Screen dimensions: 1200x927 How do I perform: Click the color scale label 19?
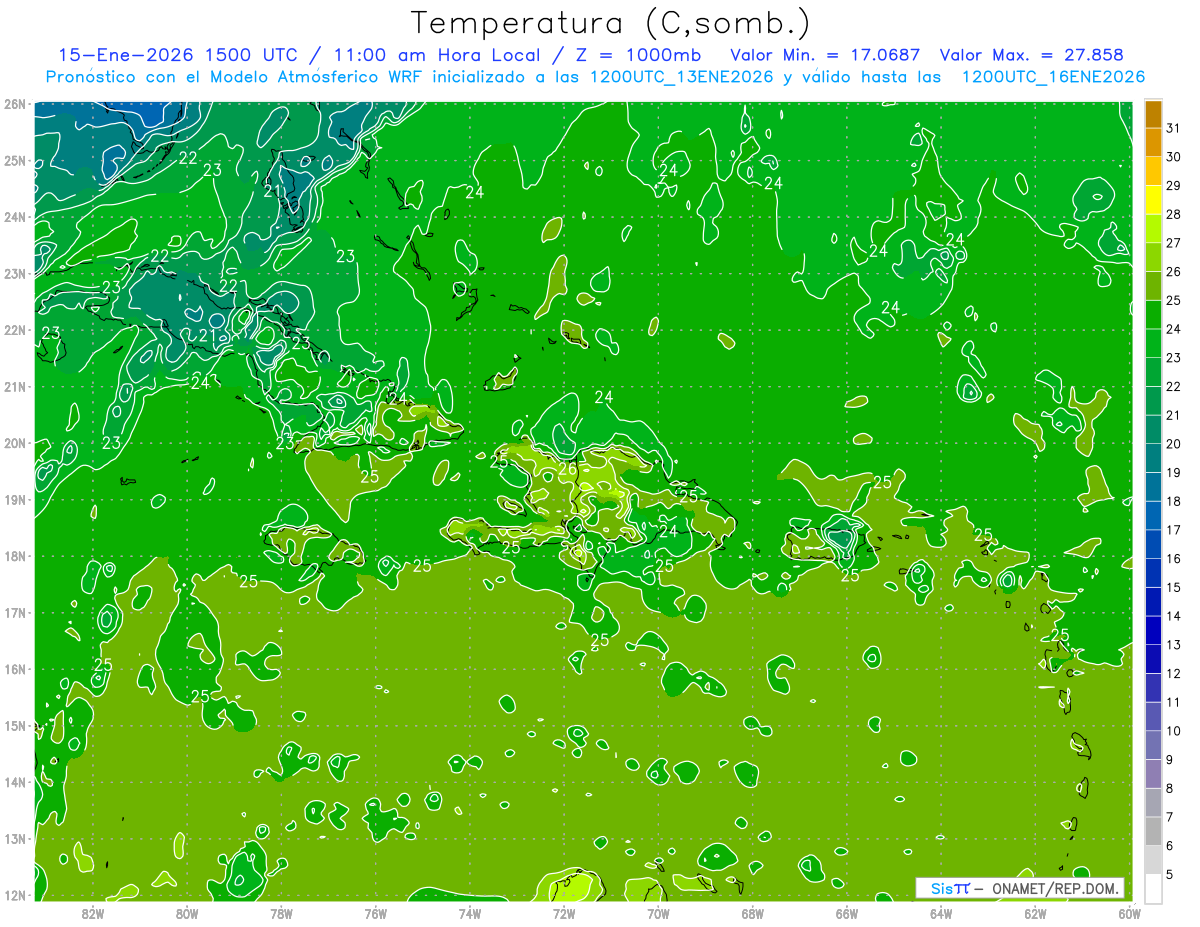coord(1173,472)
